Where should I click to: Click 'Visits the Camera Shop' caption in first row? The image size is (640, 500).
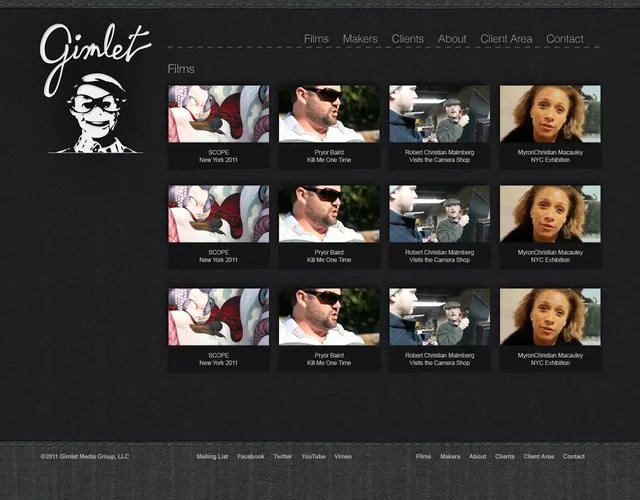pyautogui.click(x=440, y=160)
